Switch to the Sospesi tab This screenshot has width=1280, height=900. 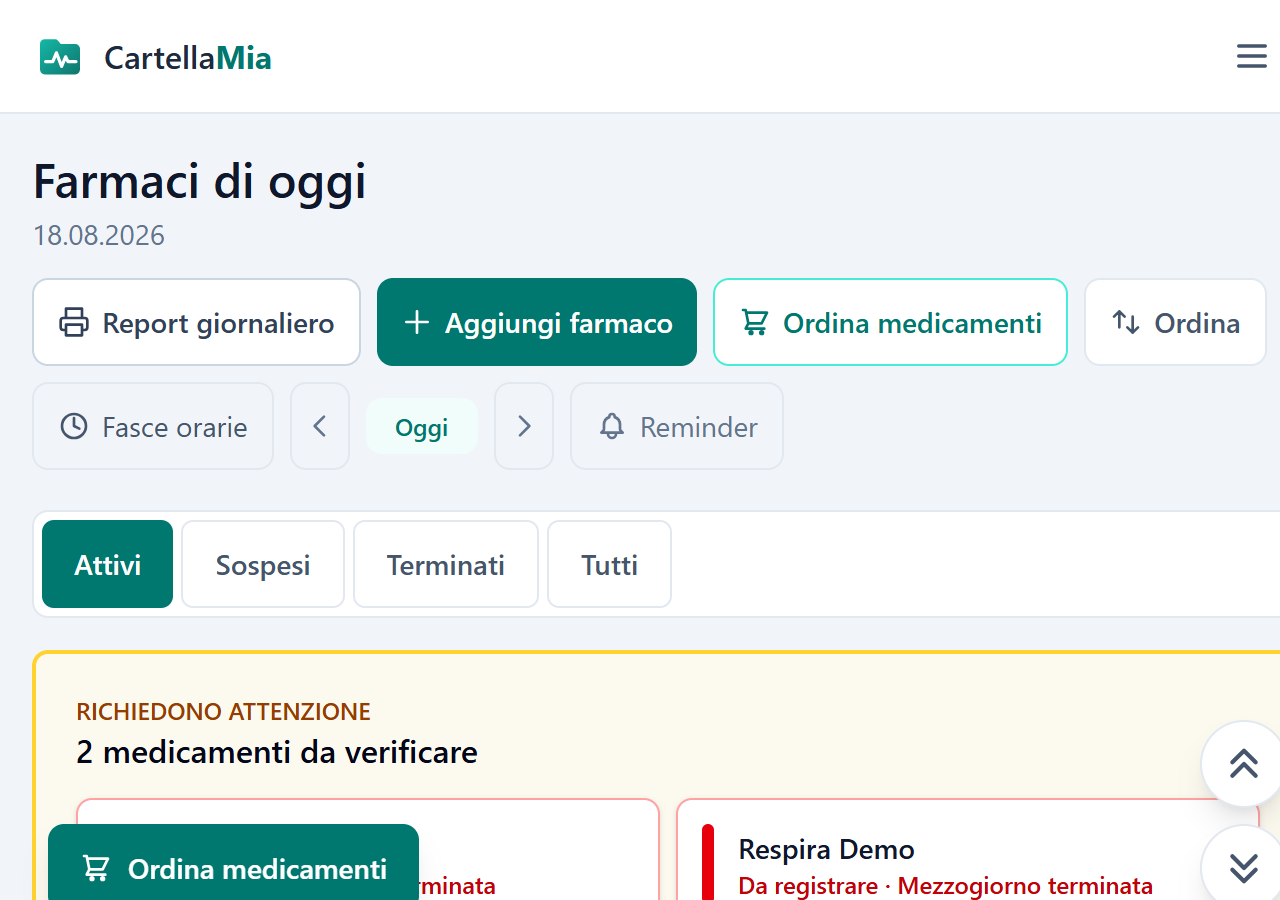(263, 564)
